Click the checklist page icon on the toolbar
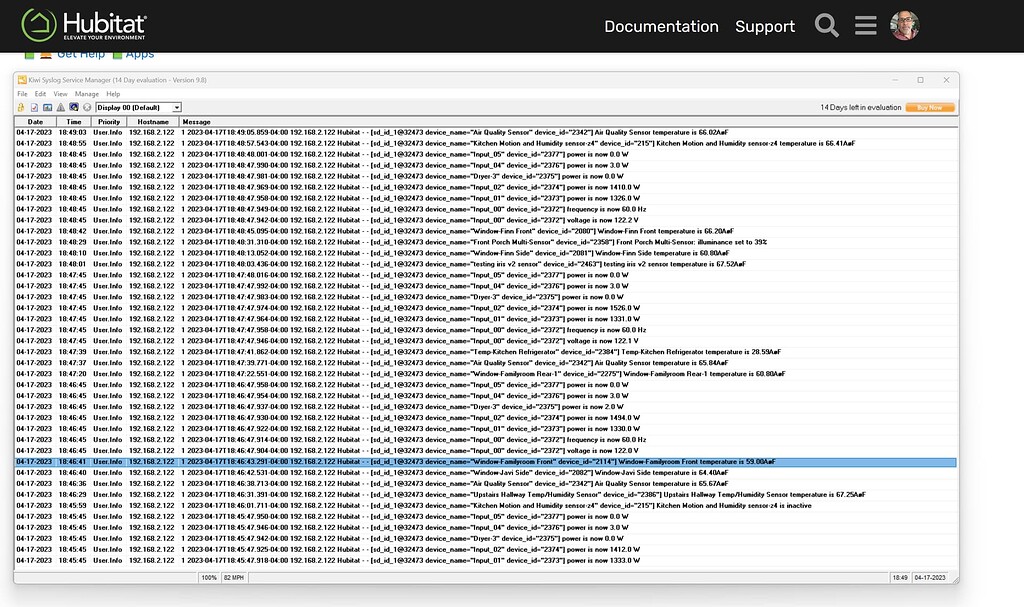This screenshot has height=607, width=1024. (34, 107)
